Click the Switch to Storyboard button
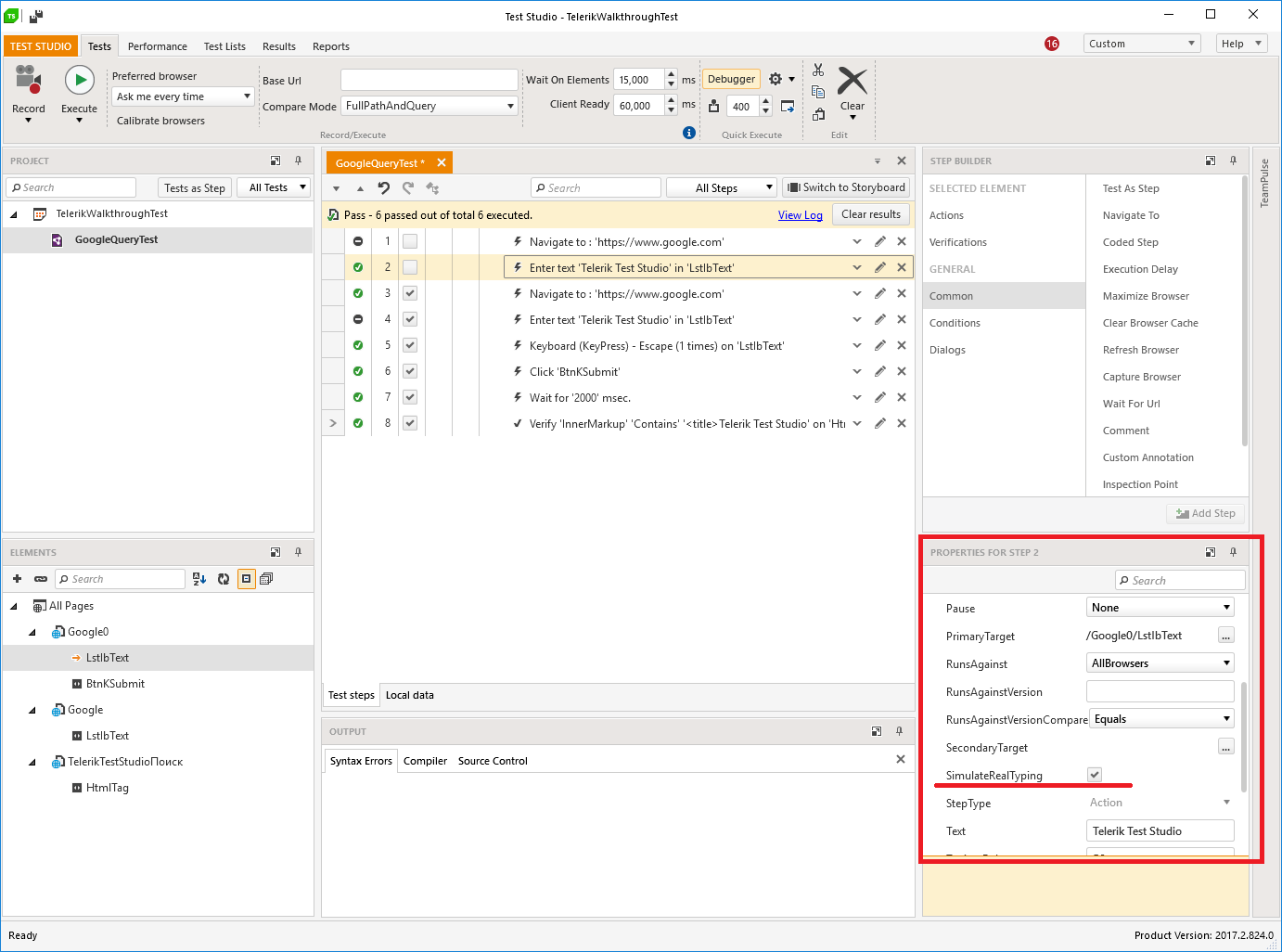This screenshot has width=1282, height=952. 845,187
